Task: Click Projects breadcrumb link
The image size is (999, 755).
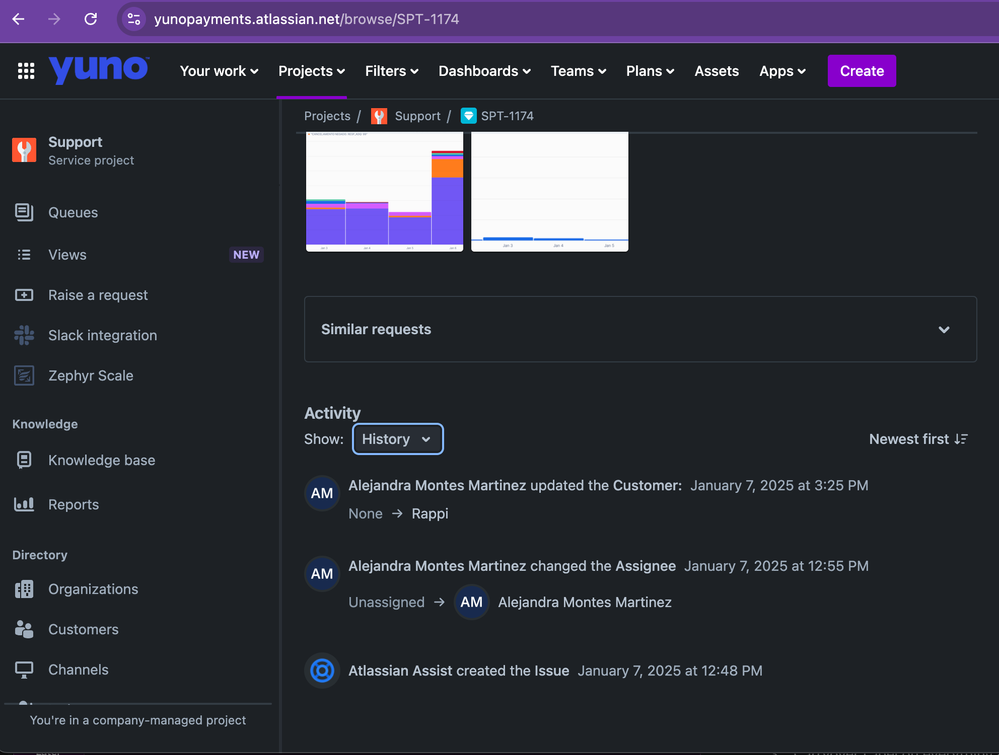Action: (x=327, y=116)
